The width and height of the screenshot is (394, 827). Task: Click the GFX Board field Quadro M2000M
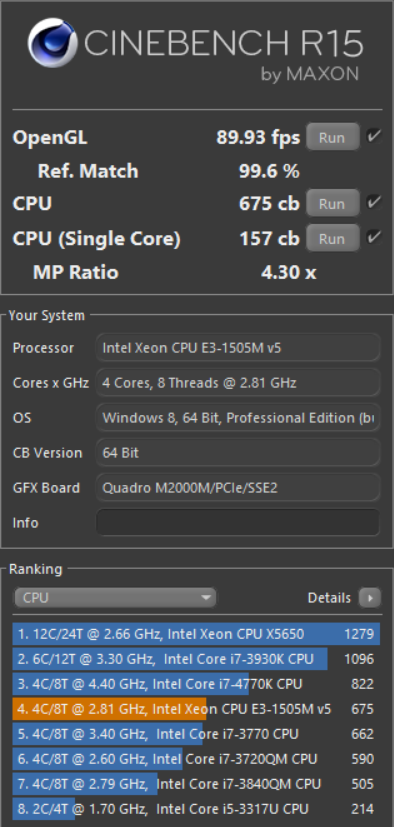(238, 487)
